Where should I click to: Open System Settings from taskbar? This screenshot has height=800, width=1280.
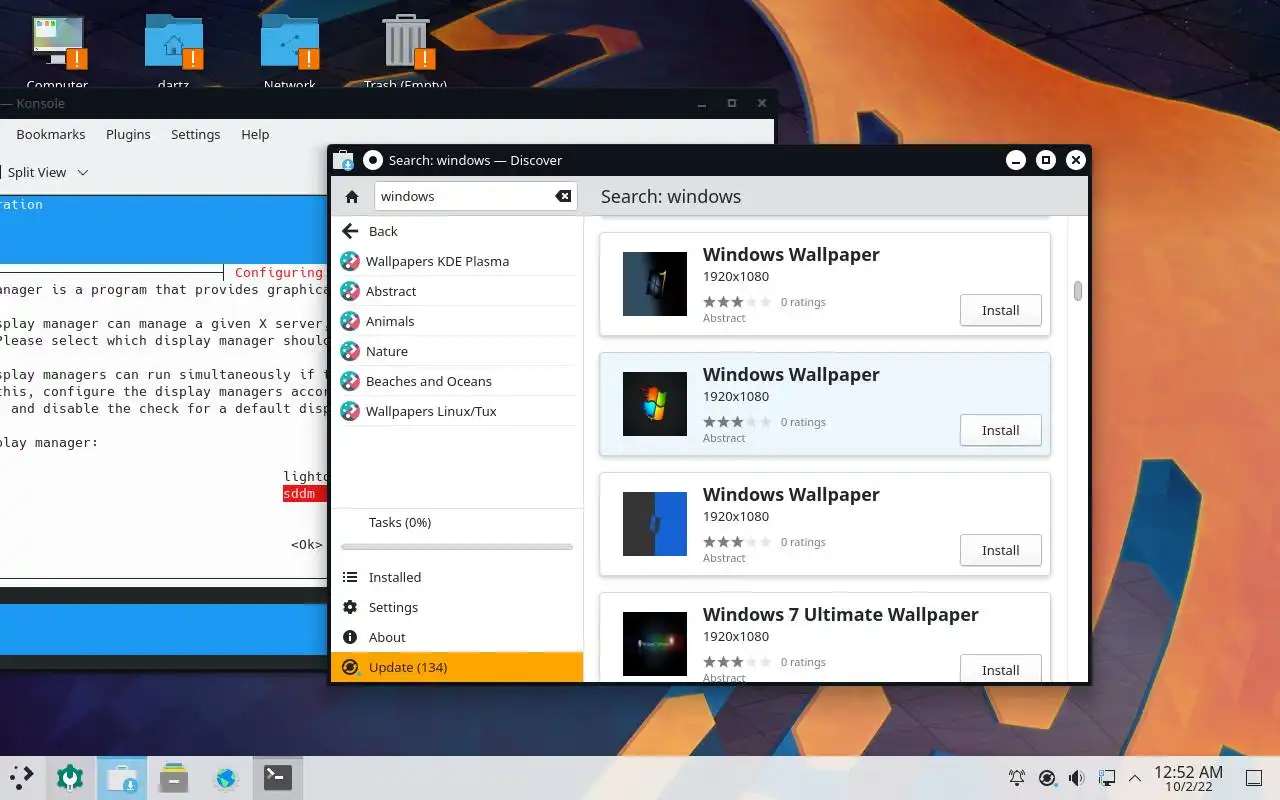[x=70, y=777]
